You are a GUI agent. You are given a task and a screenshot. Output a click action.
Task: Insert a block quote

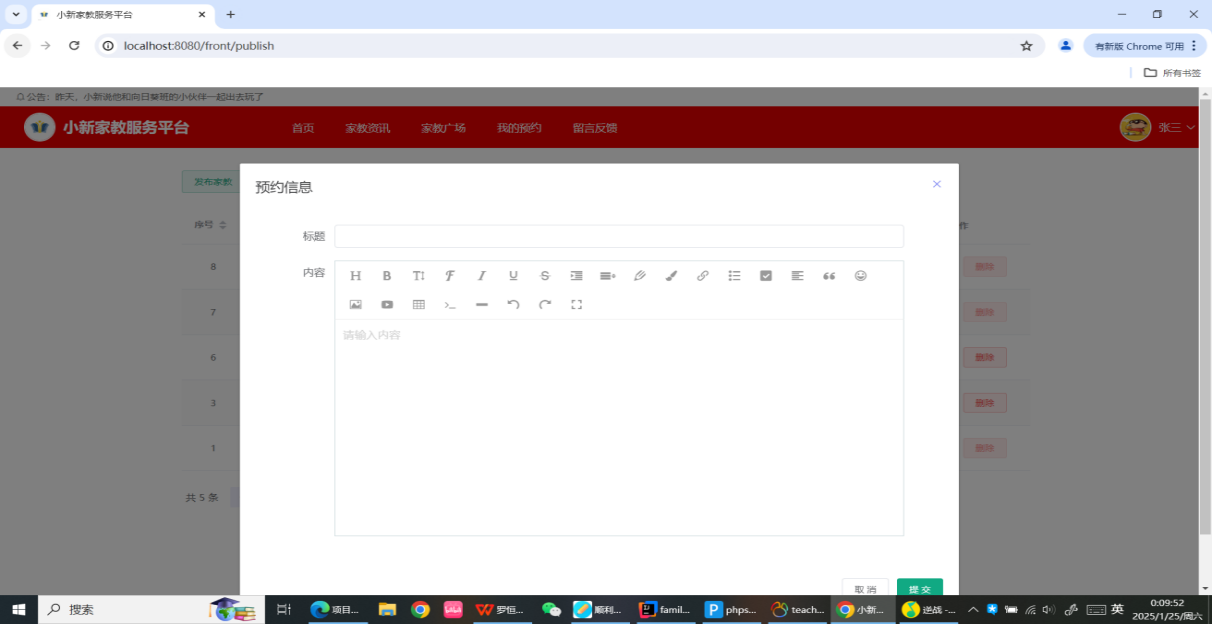(x=829, y=276)
